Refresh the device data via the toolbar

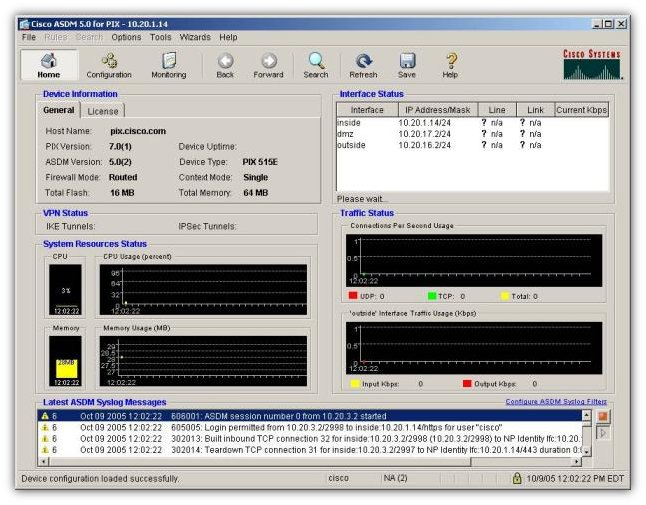coord(363,65)
